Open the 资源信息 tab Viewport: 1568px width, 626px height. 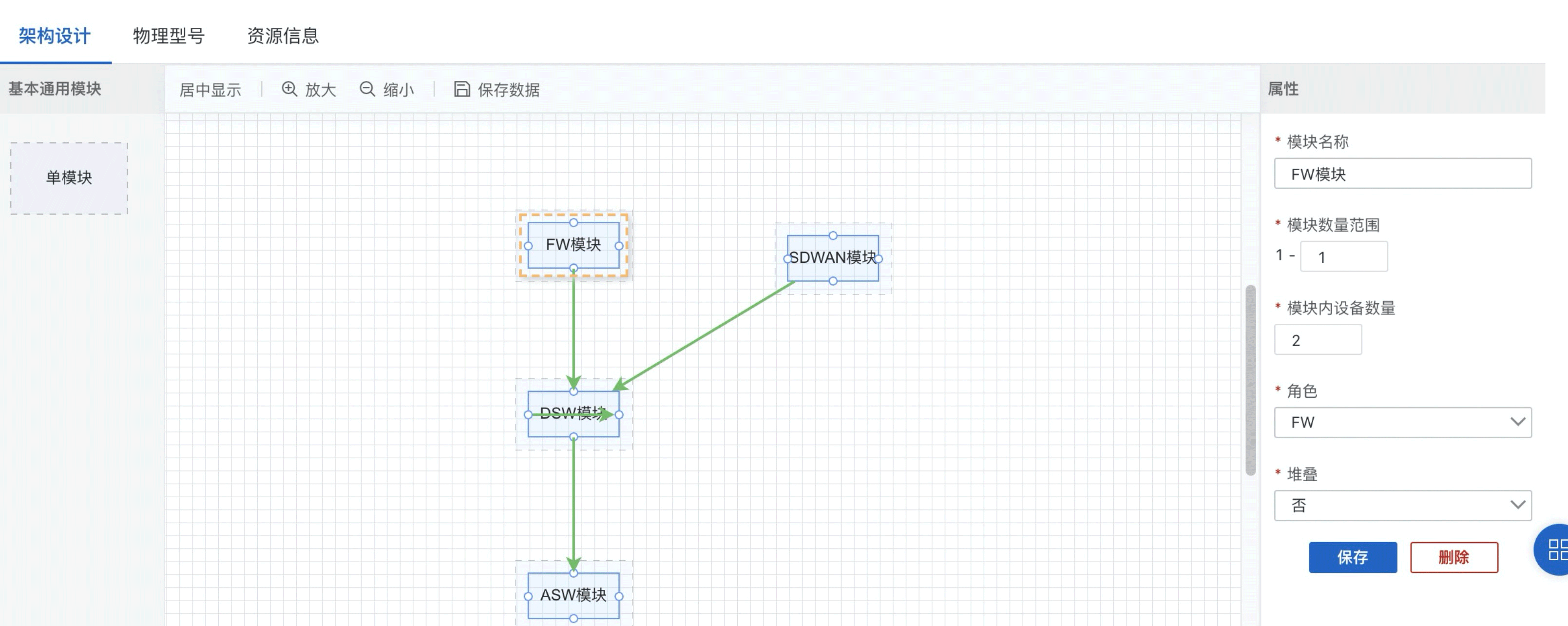283,36
